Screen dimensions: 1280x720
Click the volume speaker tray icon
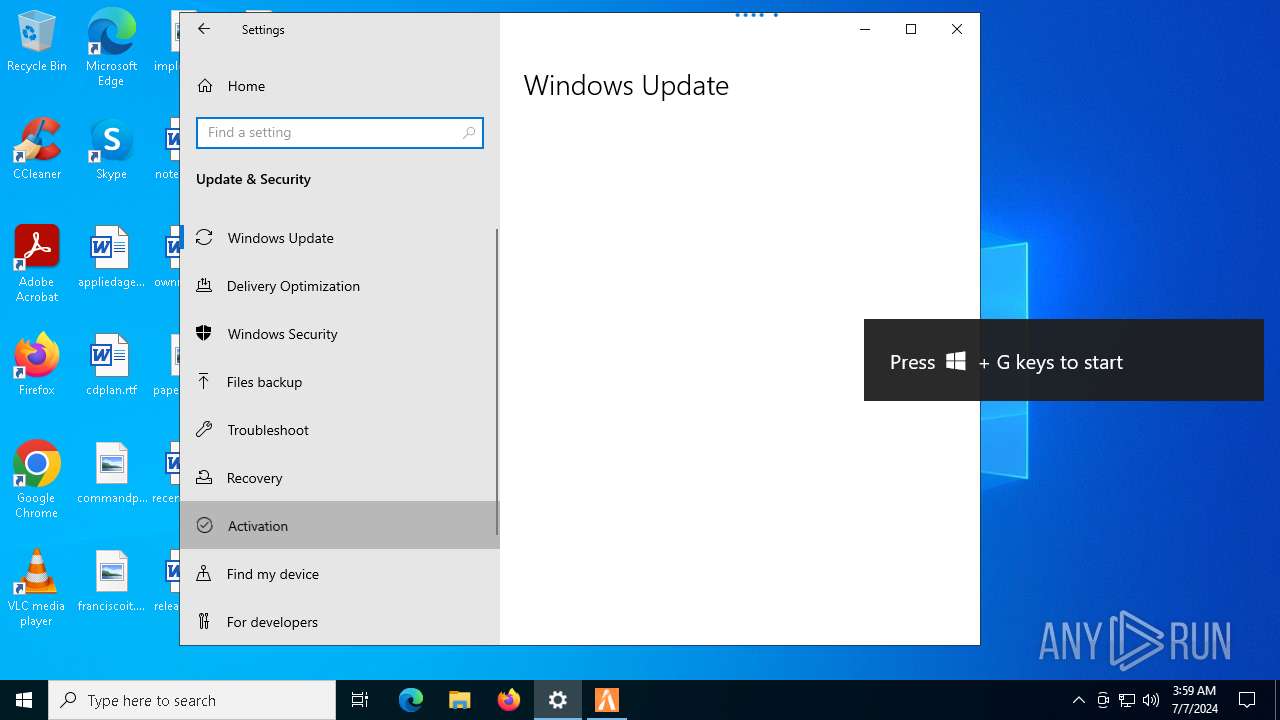[x=1151, y=700]
